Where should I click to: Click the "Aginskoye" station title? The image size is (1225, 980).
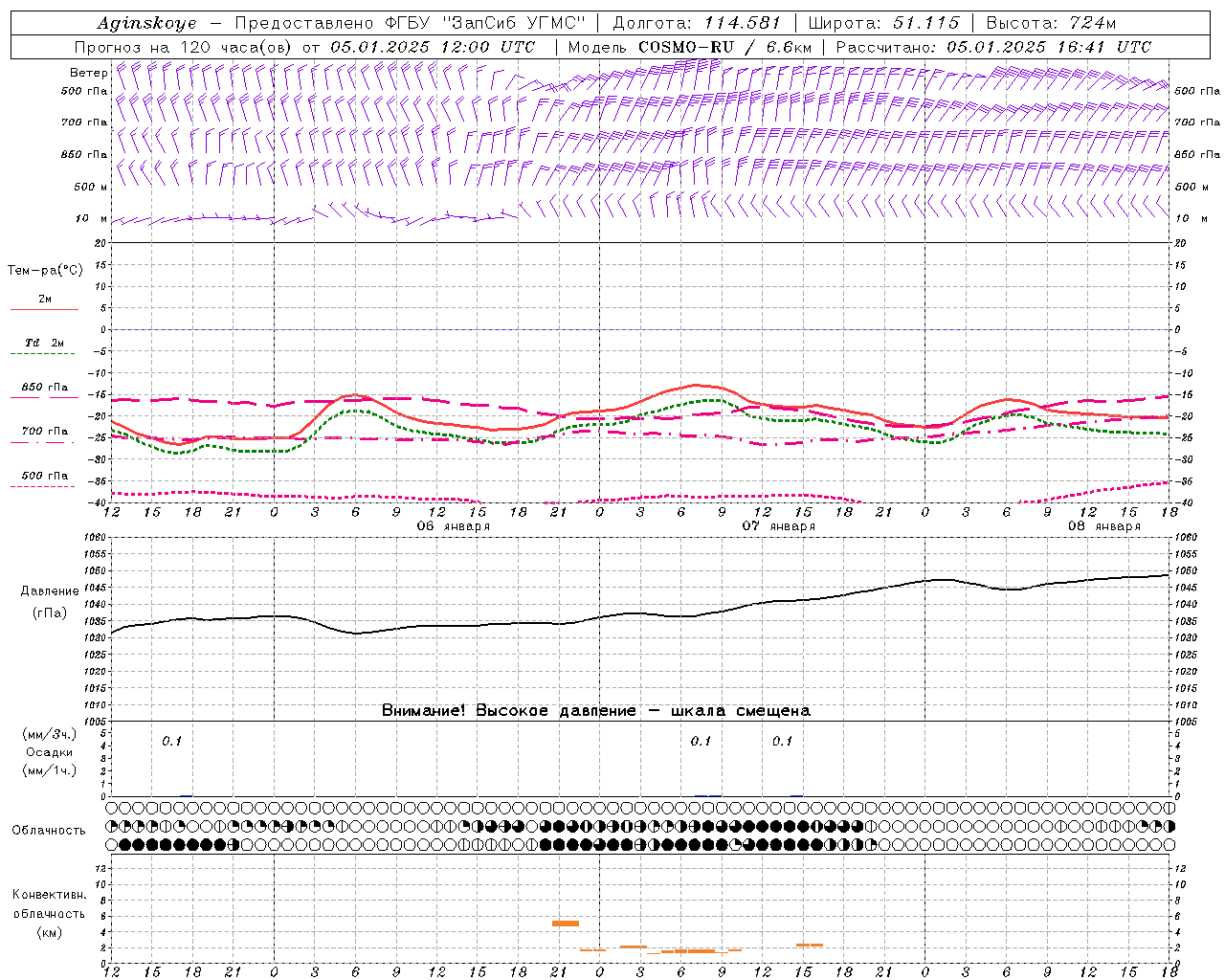tap(146, 24)
